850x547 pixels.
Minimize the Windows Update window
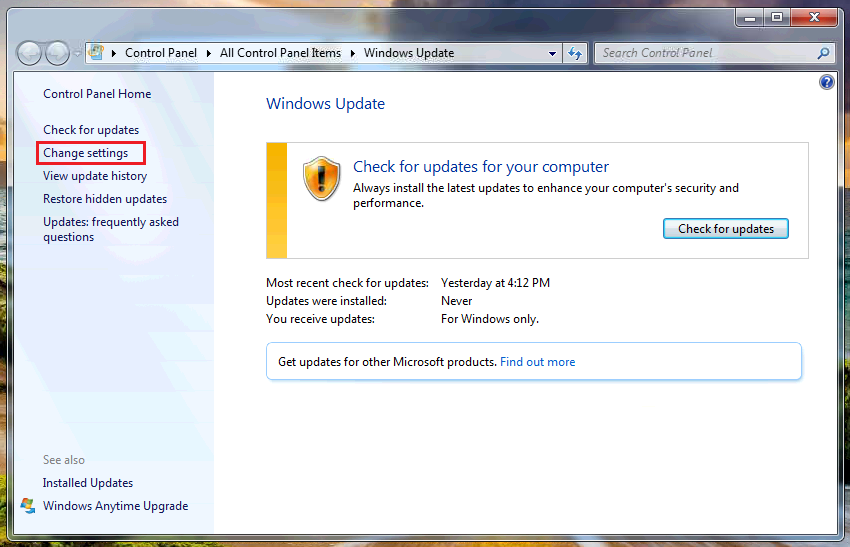point(750,18)
